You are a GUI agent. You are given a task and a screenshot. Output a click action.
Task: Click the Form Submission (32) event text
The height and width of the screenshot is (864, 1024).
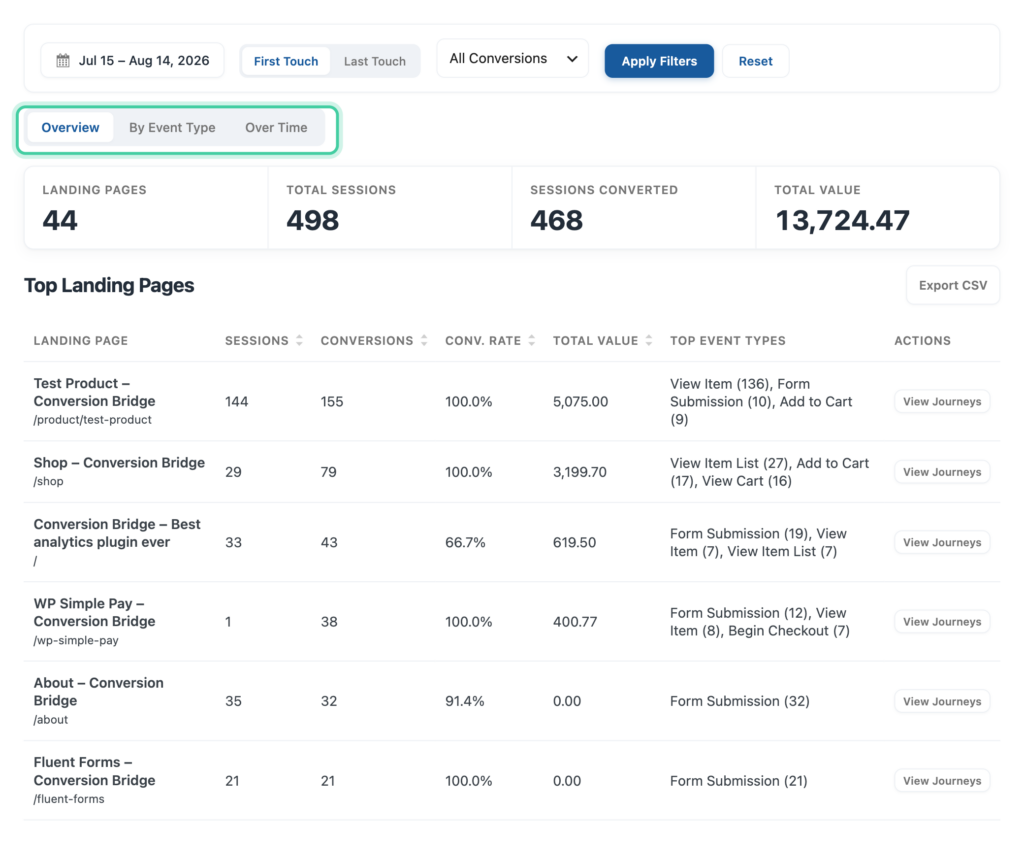[740, 701]
